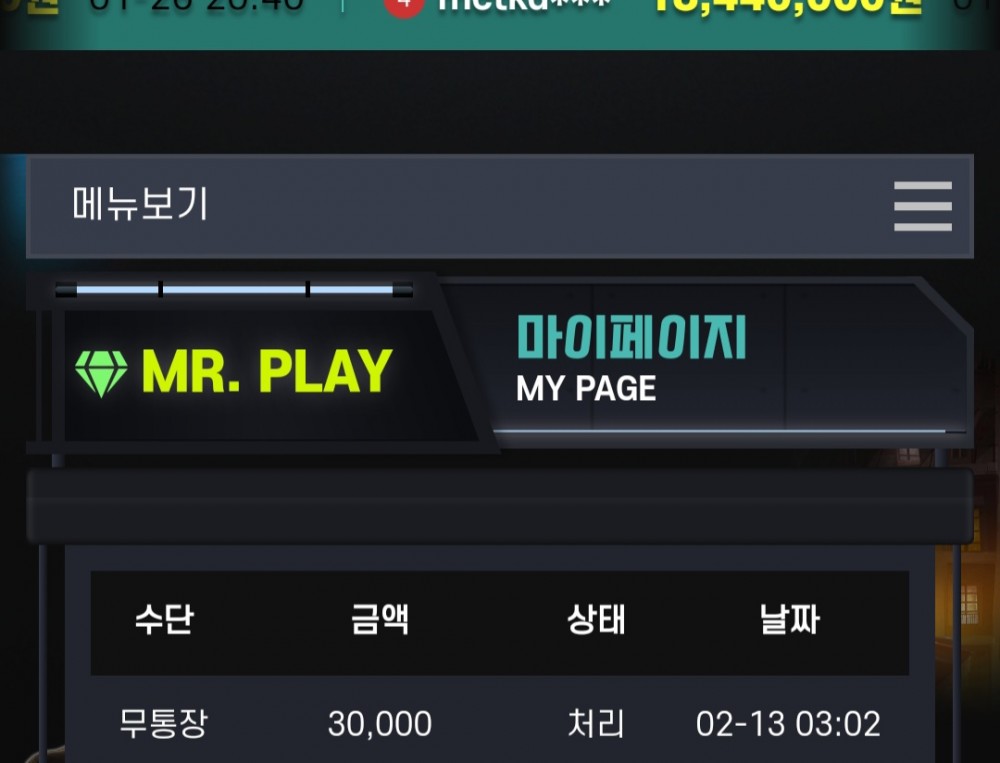Image resolution: width=1000 pixels, height=763 pixels.
Task: Click the 마이페이지 heading
Action: pos(631,337)
